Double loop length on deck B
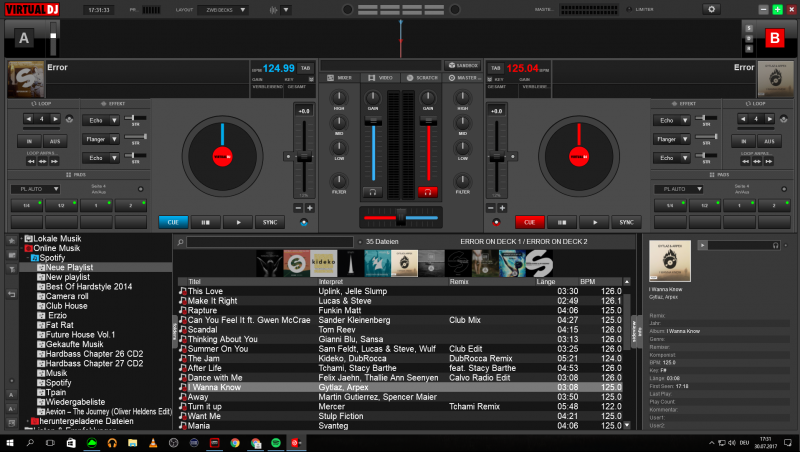The height and width of the screenshot is (452, 800). pos(769,119)
